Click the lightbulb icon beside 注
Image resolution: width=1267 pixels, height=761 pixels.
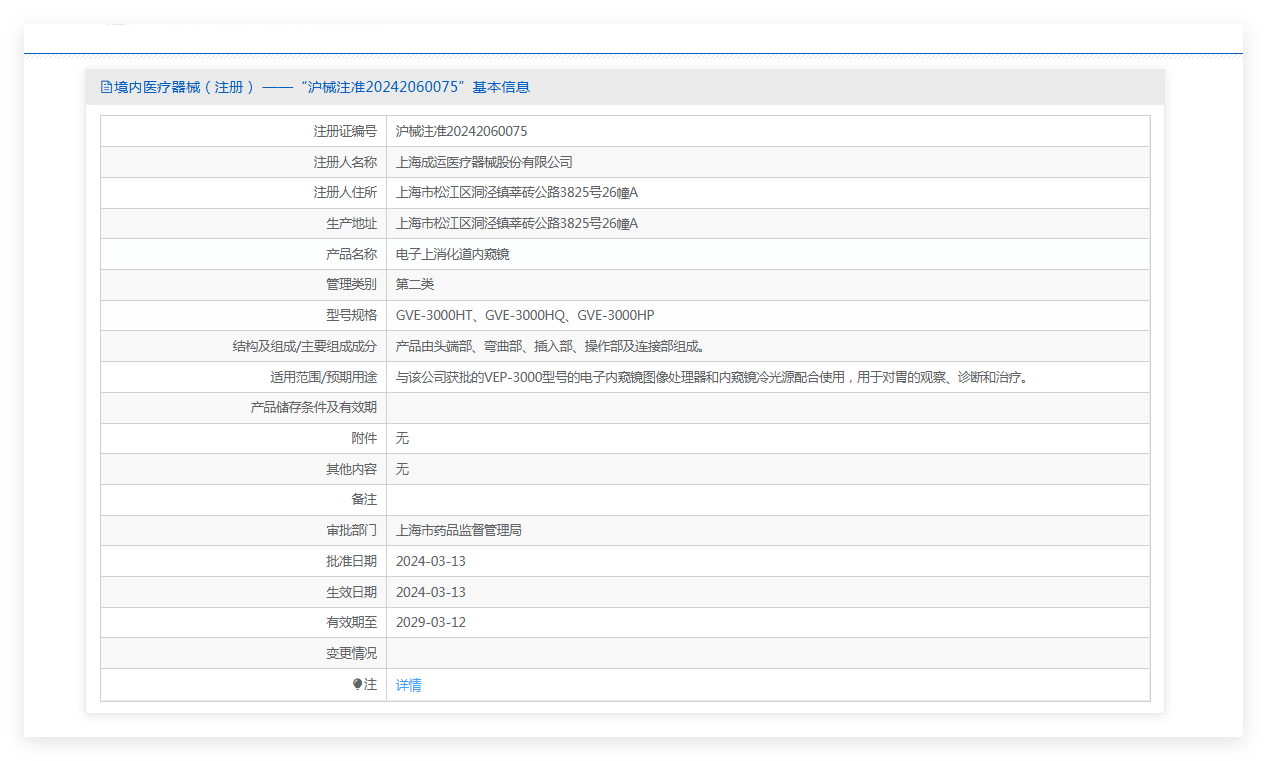pos(358,685)
